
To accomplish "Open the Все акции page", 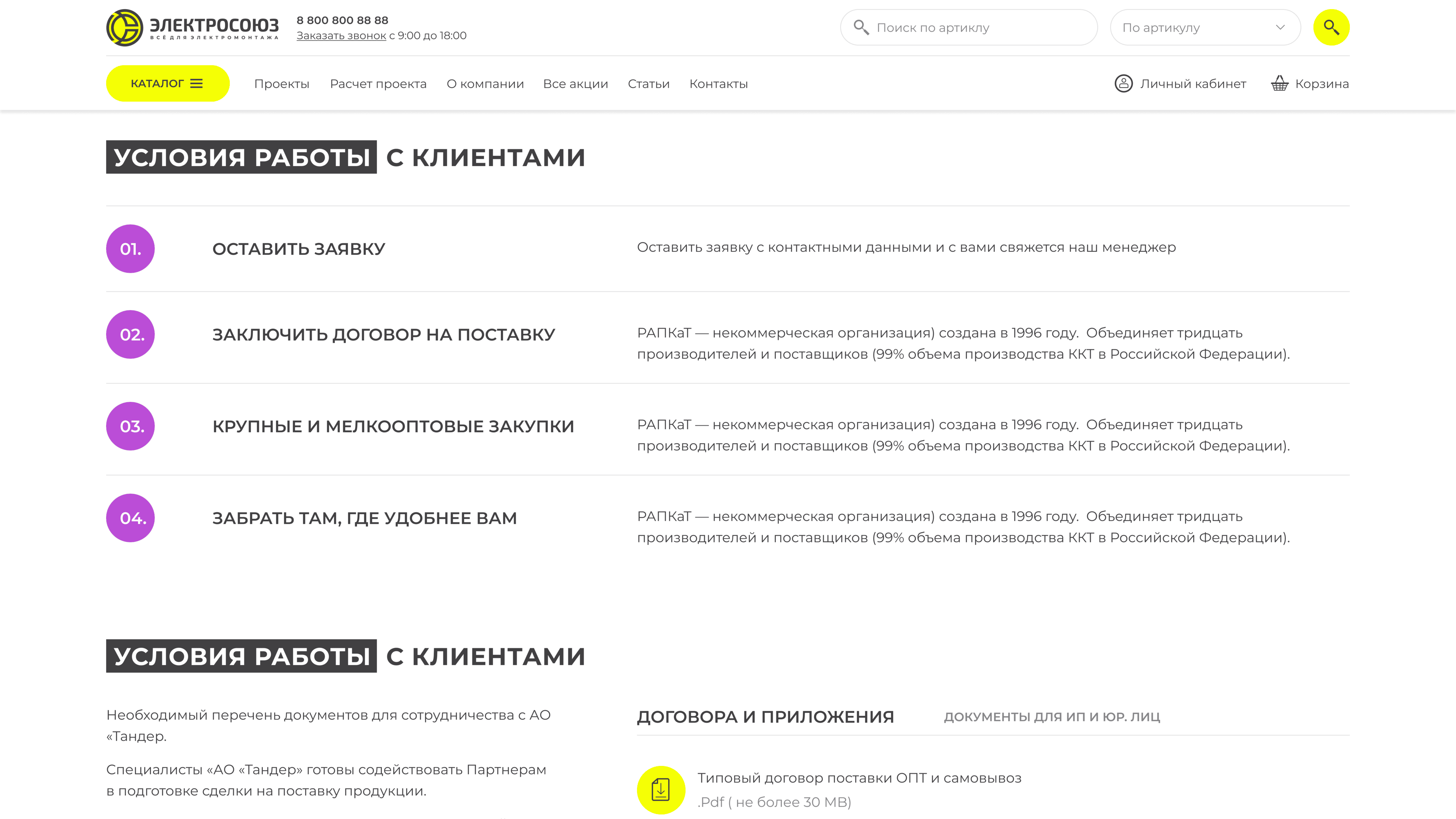I will point(576,84).
